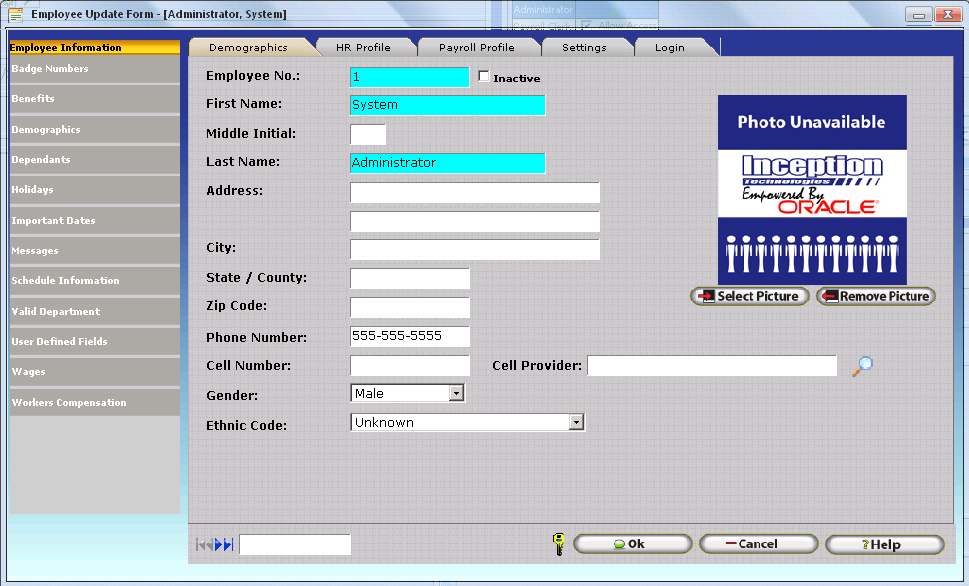Open the Payroll Profile tab

point(476,47)
